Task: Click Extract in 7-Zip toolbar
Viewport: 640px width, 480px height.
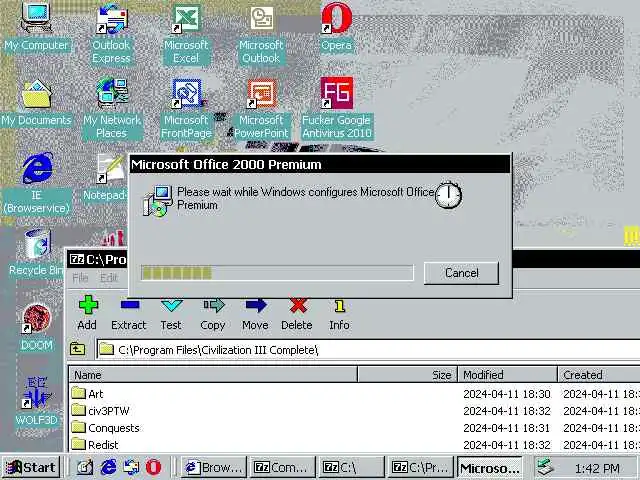Action: (x=129, y=313)
